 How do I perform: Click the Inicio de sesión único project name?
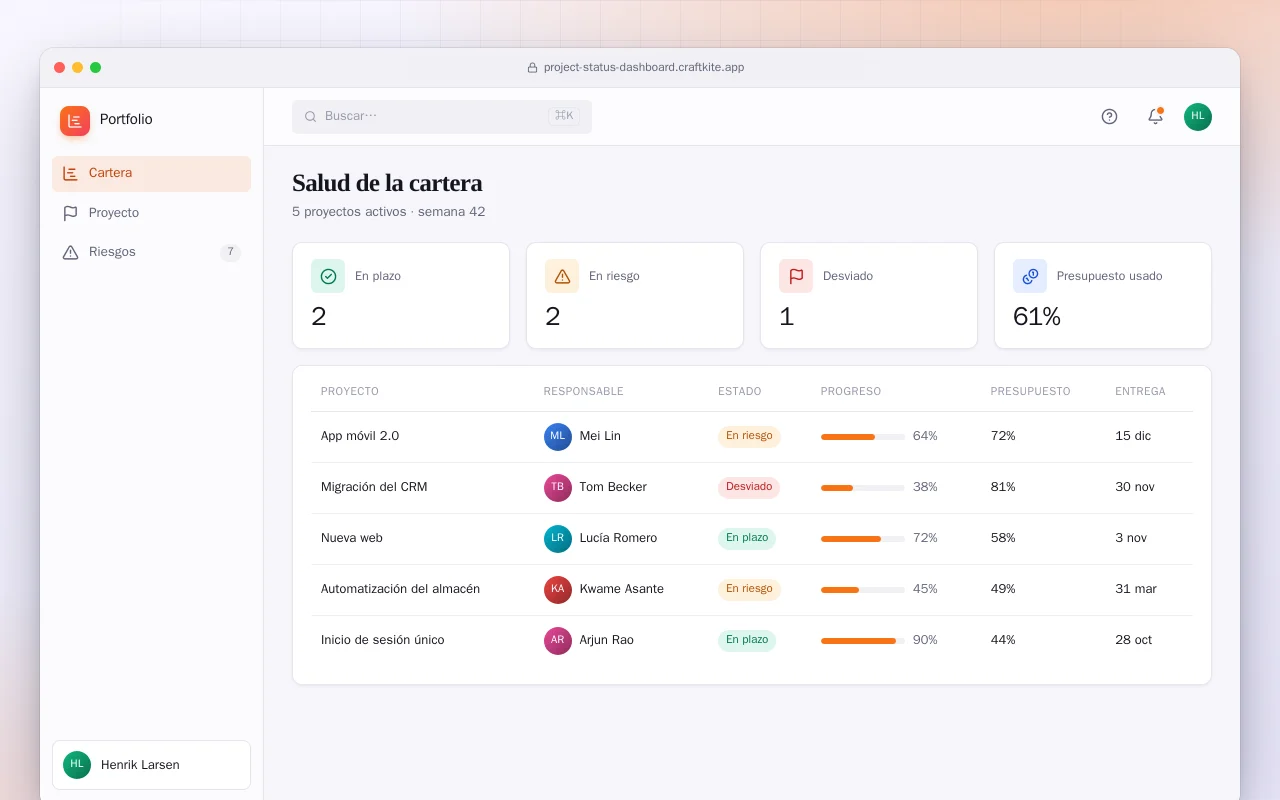pyautogui.click(x=382, y=641)
